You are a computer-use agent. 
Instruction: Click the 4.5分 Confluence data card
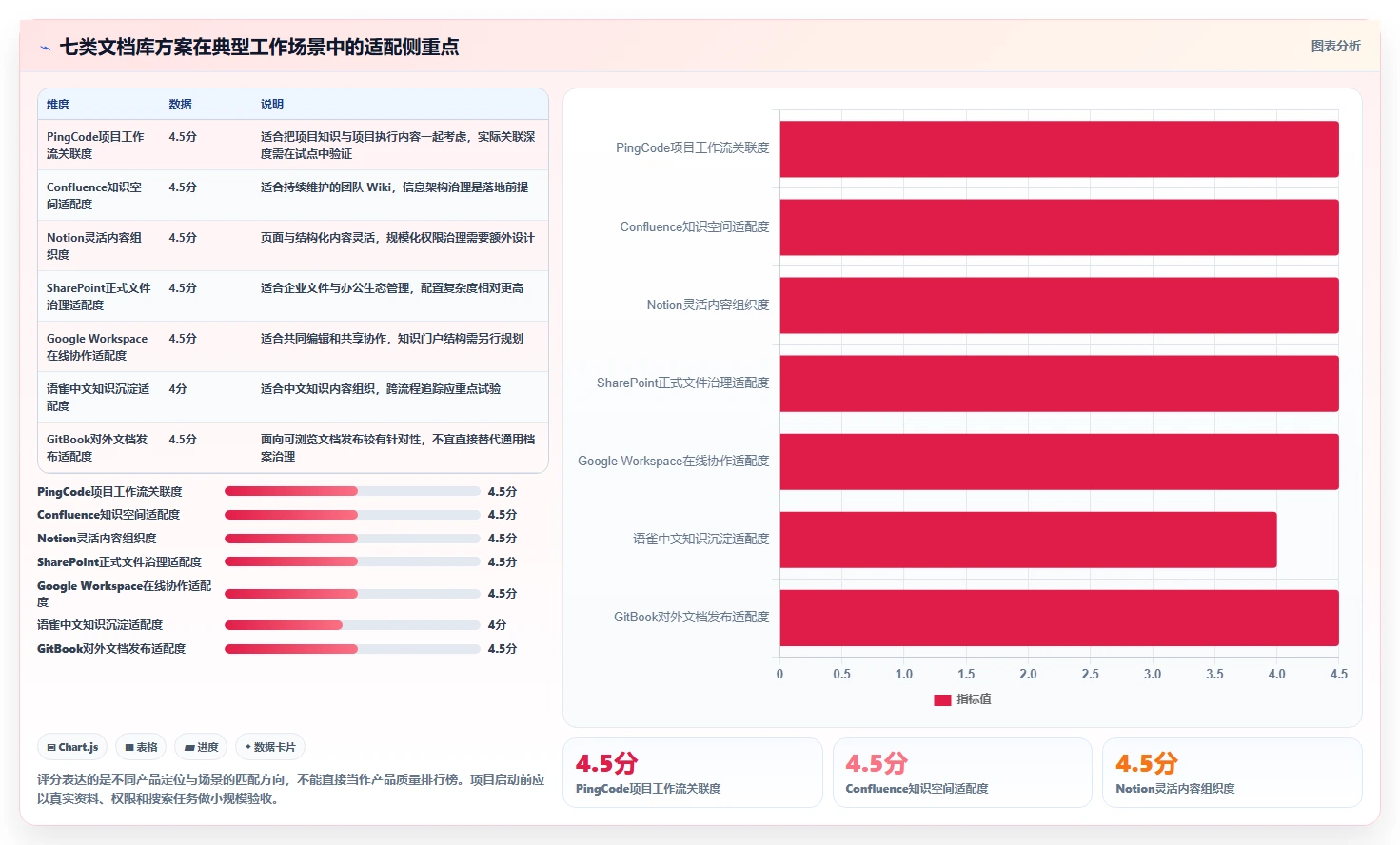tap(962, 773)
